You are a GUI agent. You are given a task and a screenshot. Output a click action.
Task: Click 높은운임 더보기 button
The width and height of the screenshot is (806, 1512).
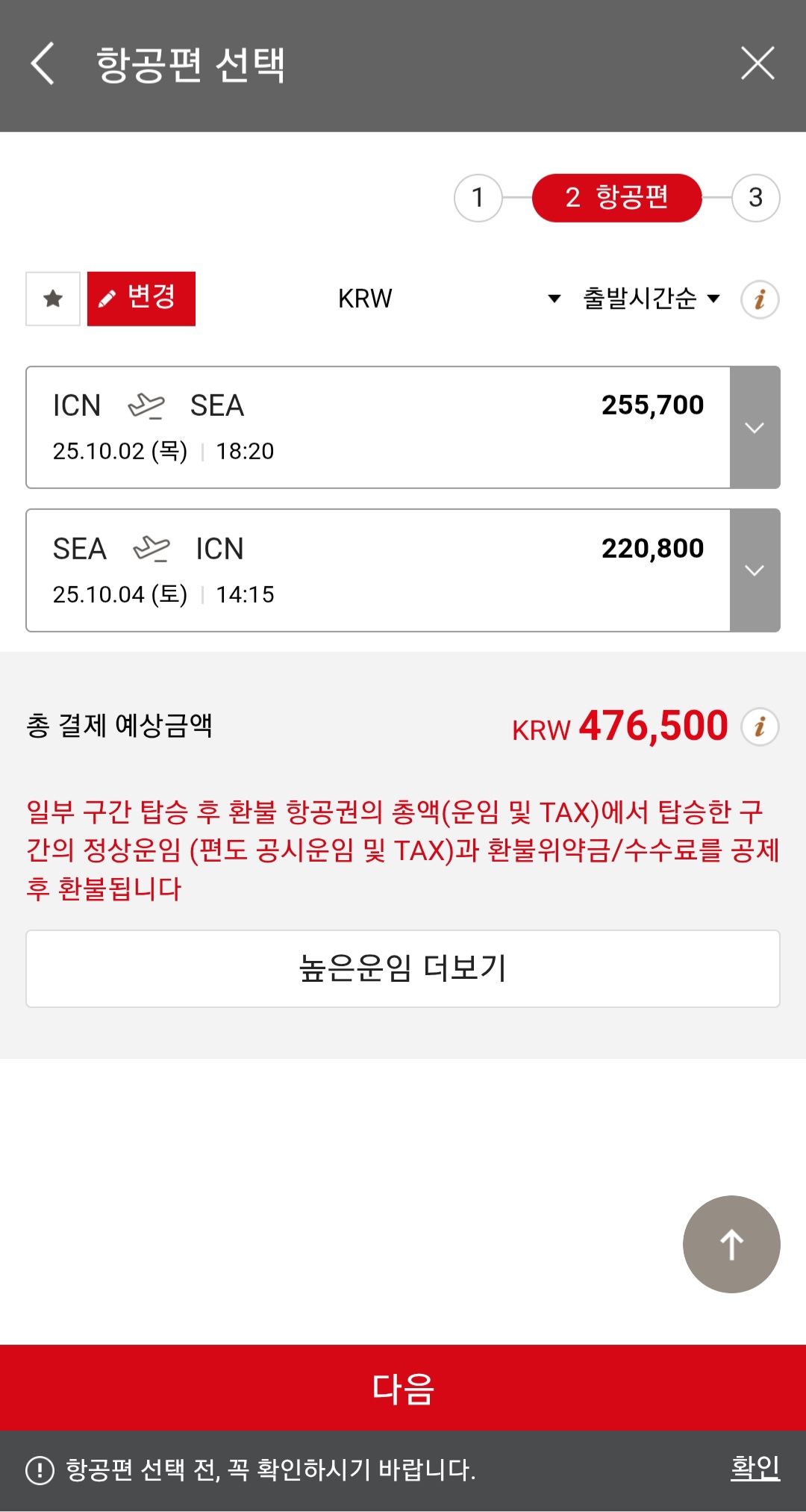click(403, 968)
